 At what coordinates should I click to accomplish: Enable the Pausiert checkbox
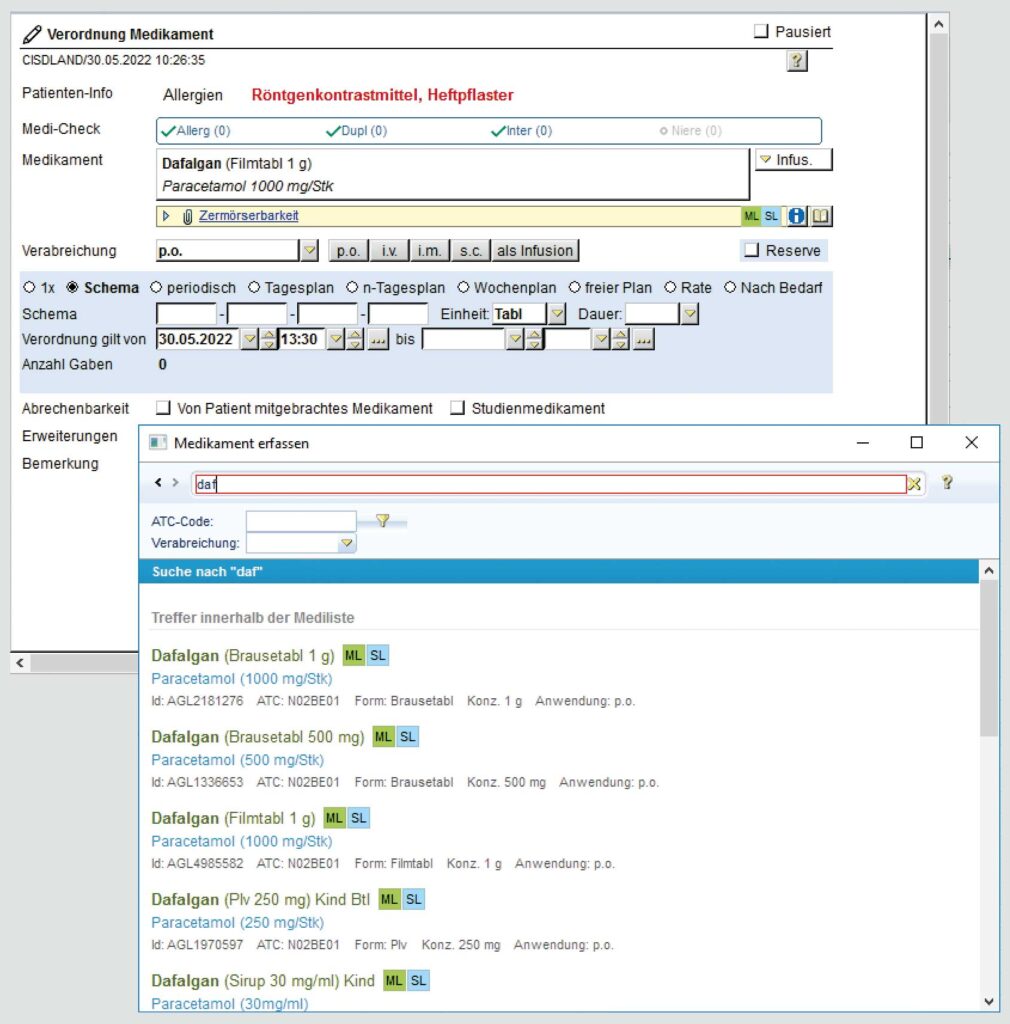761,32
